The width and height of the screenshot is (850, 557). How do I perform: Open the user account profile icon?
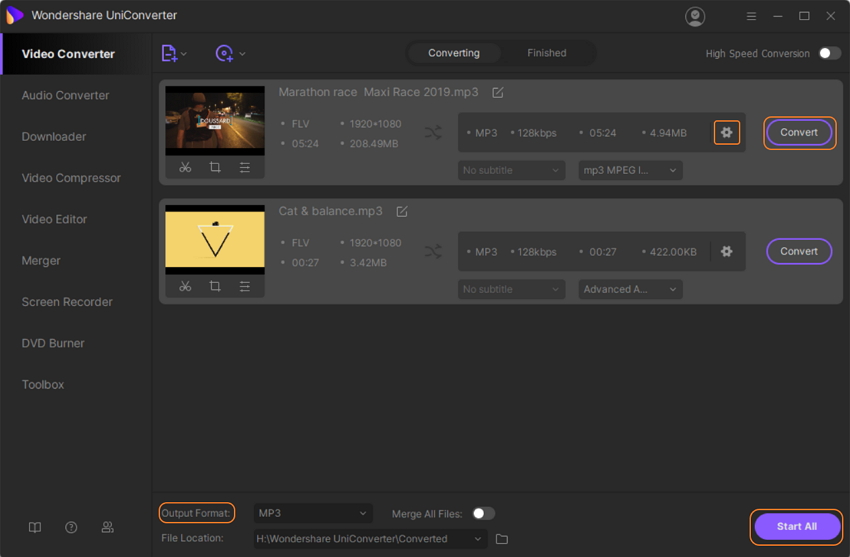click(x=695, y=16)
